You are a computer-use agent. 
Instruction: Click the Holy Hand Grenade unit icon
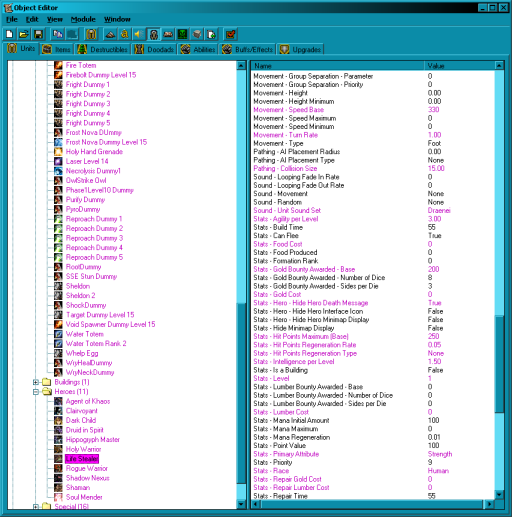(58, 152)
